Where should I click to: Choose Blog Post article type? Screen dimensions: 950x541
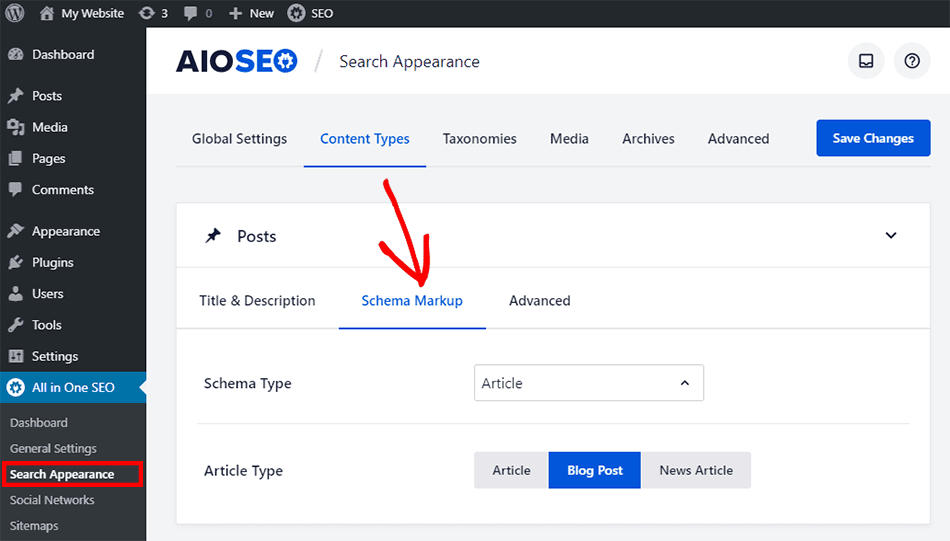[594, 470]
